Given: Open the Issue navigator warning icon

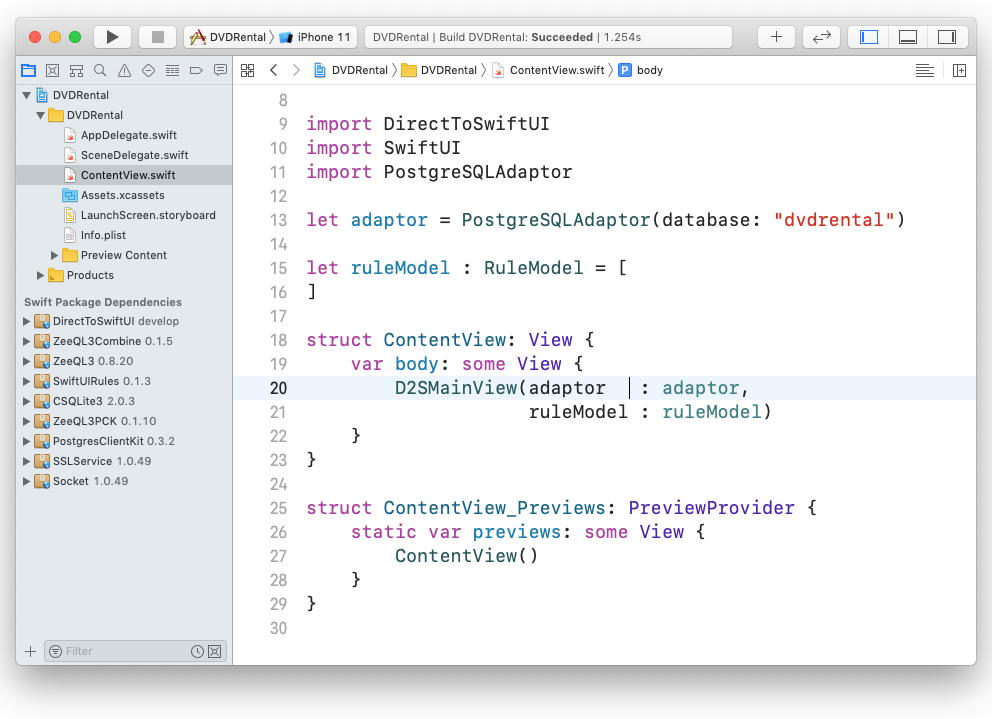Looking at the screenshot, I should point(125,70).
